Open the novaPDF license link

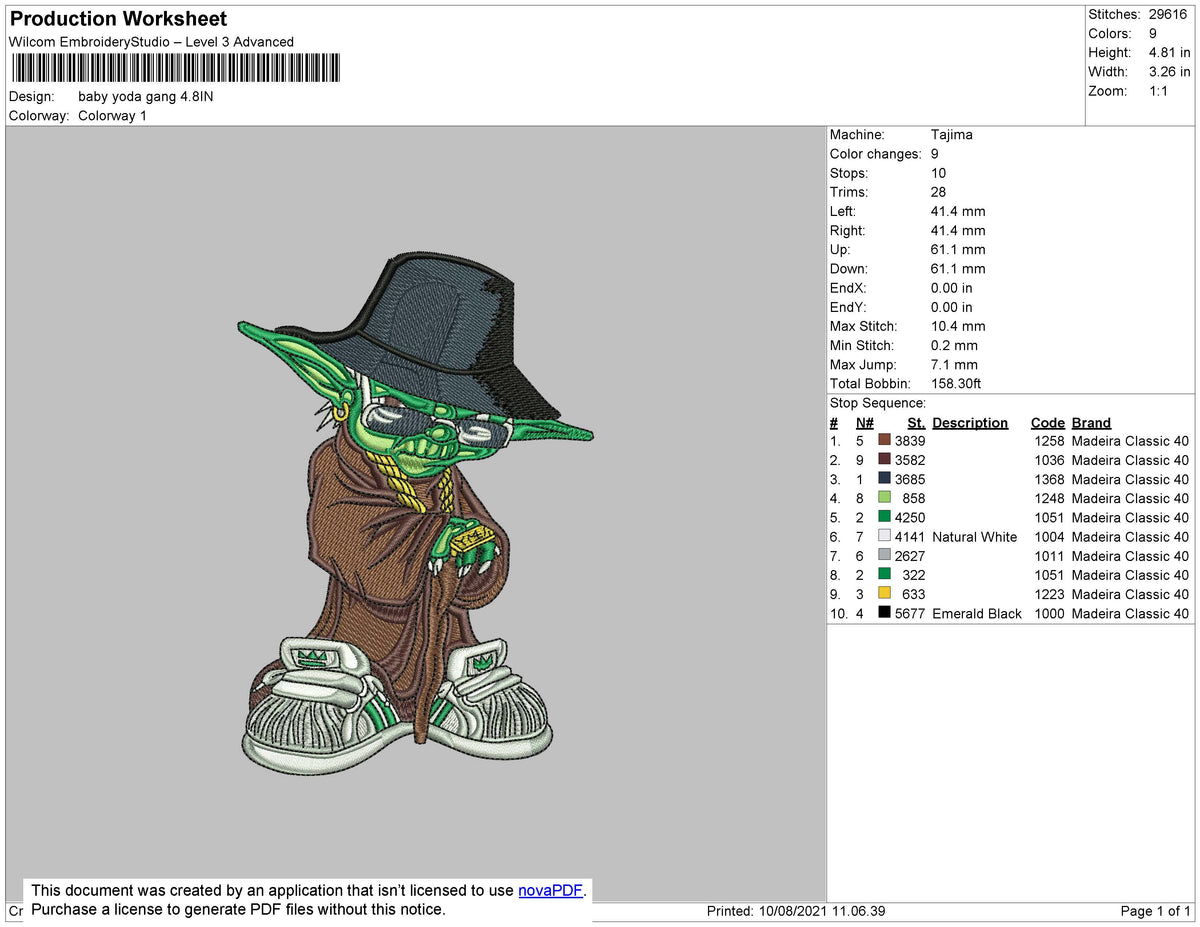click(x=549, y=890)
